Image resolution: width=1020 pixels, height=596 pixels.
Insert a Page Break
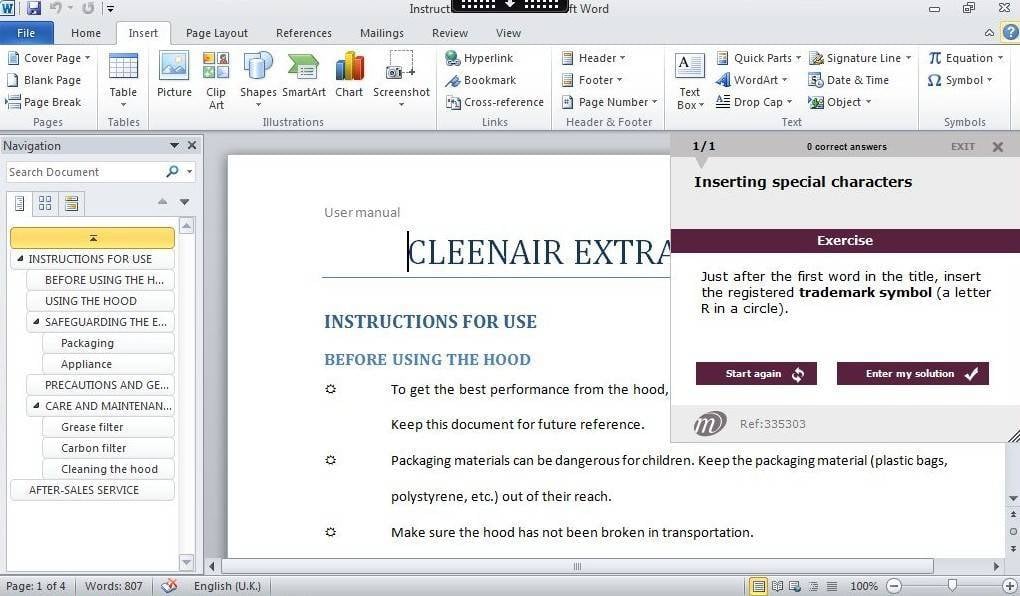tap(44, 102)
